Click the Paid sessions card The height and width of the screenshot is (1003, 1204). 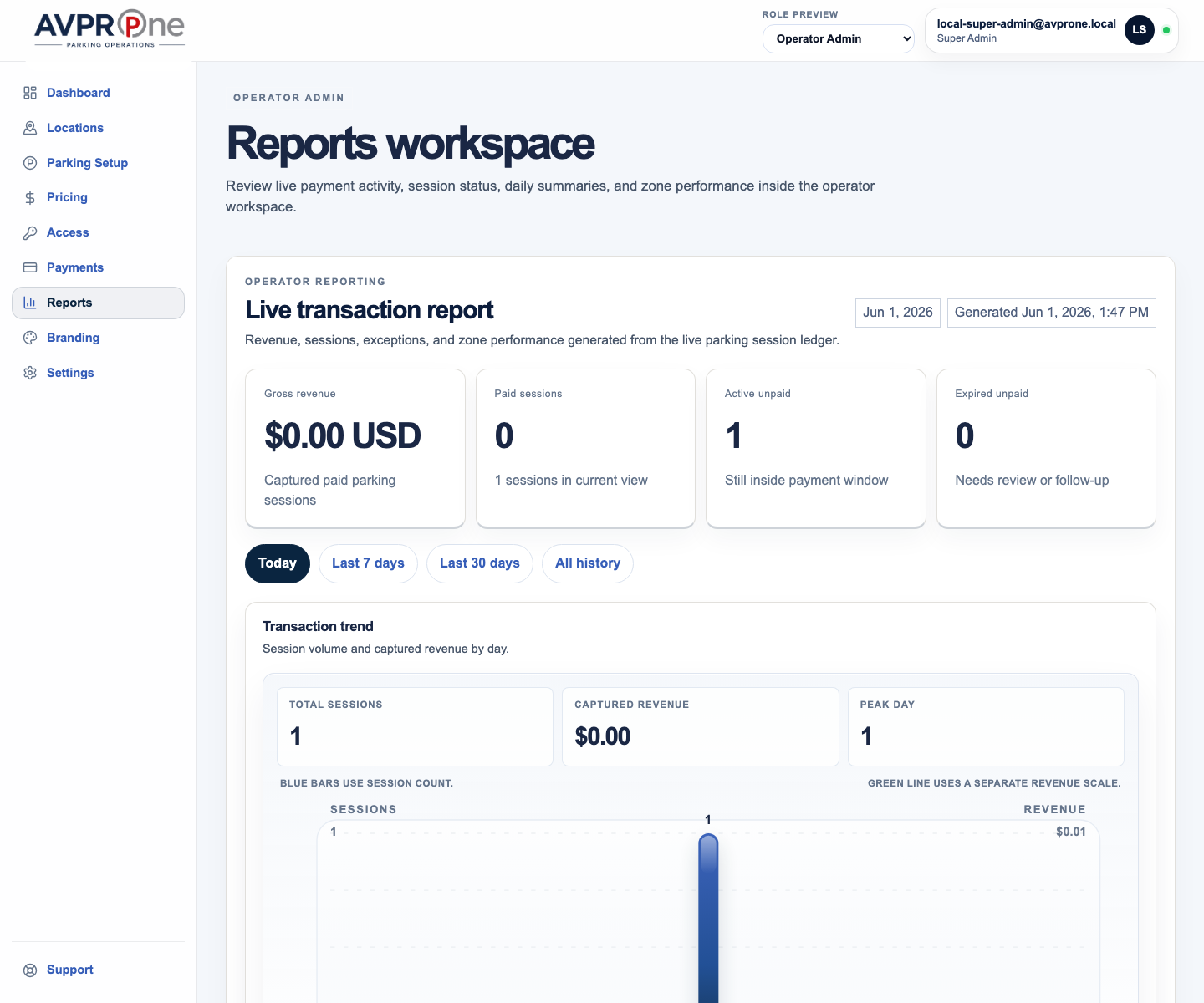pyautogui.click(x=585, y=448)
